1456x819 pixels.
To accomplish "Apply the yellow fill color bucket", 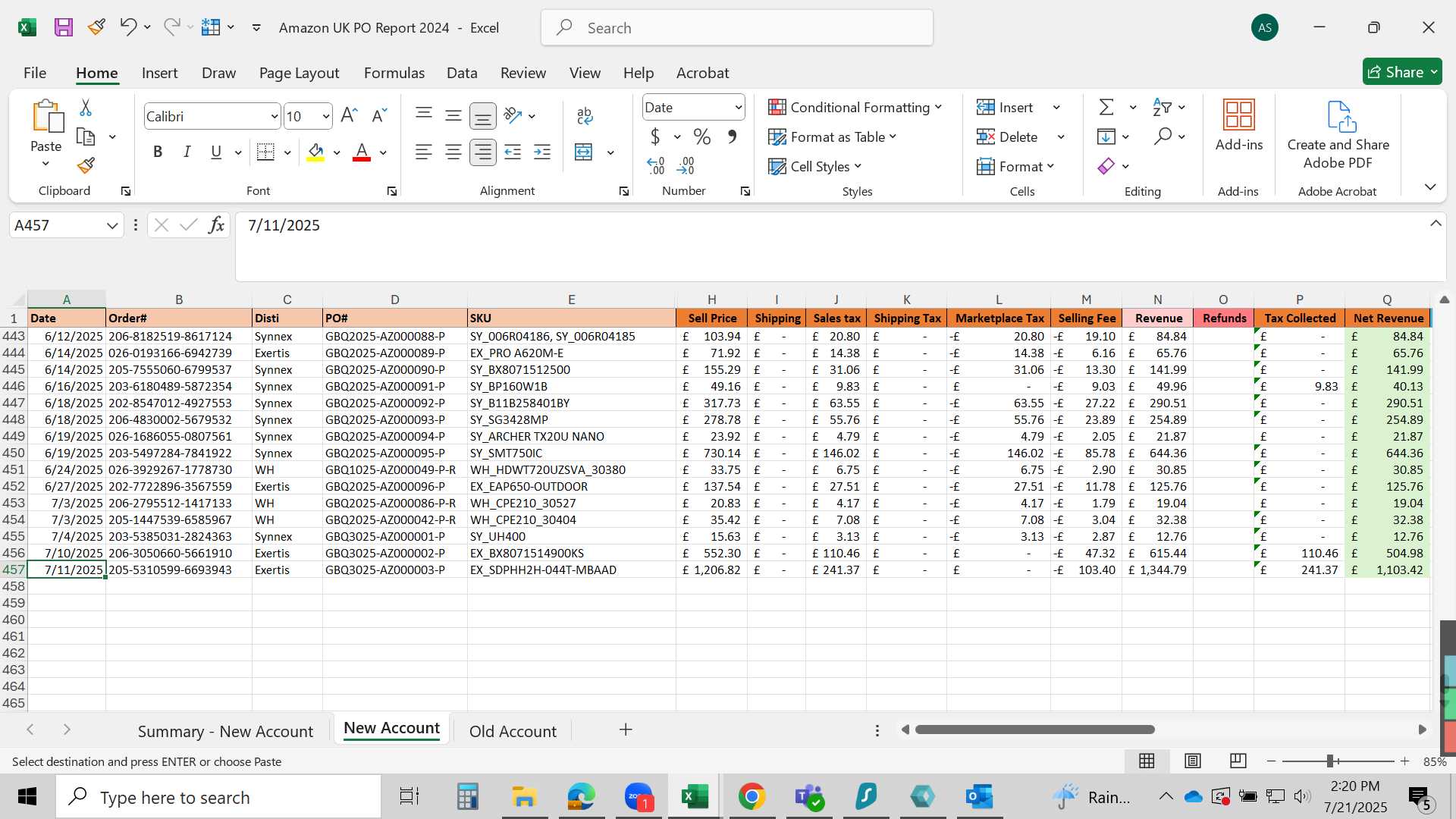I will pos(316,152).
